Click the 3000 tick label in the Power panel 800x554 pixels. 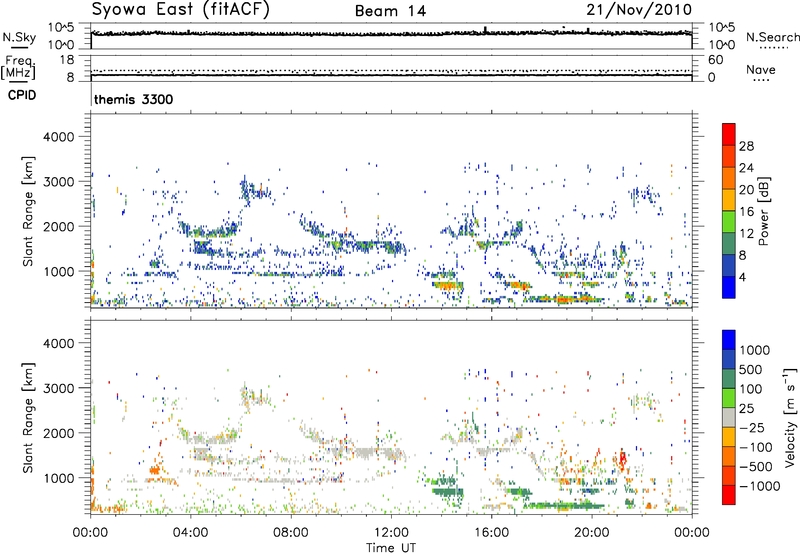tap(59, 182)
